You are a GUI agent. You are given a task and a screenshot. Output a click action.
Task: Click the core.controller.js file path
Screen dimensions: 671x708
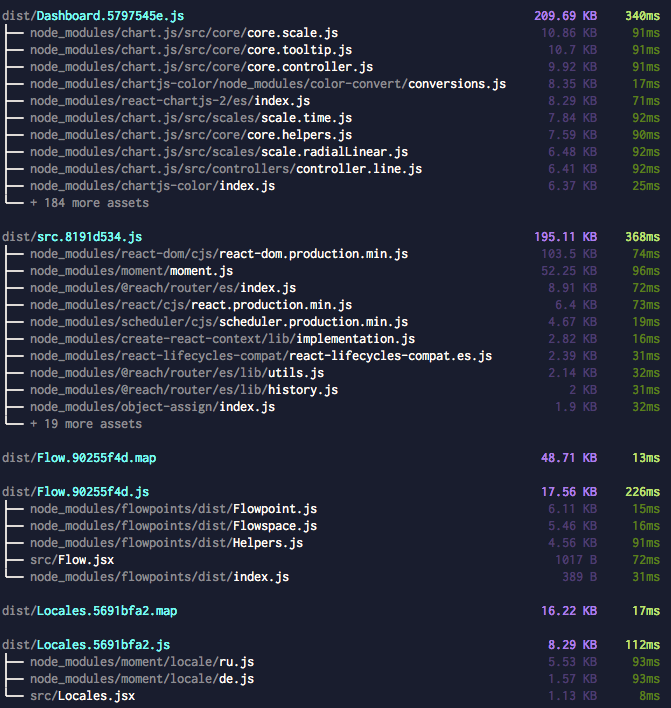tap(201, 67)
